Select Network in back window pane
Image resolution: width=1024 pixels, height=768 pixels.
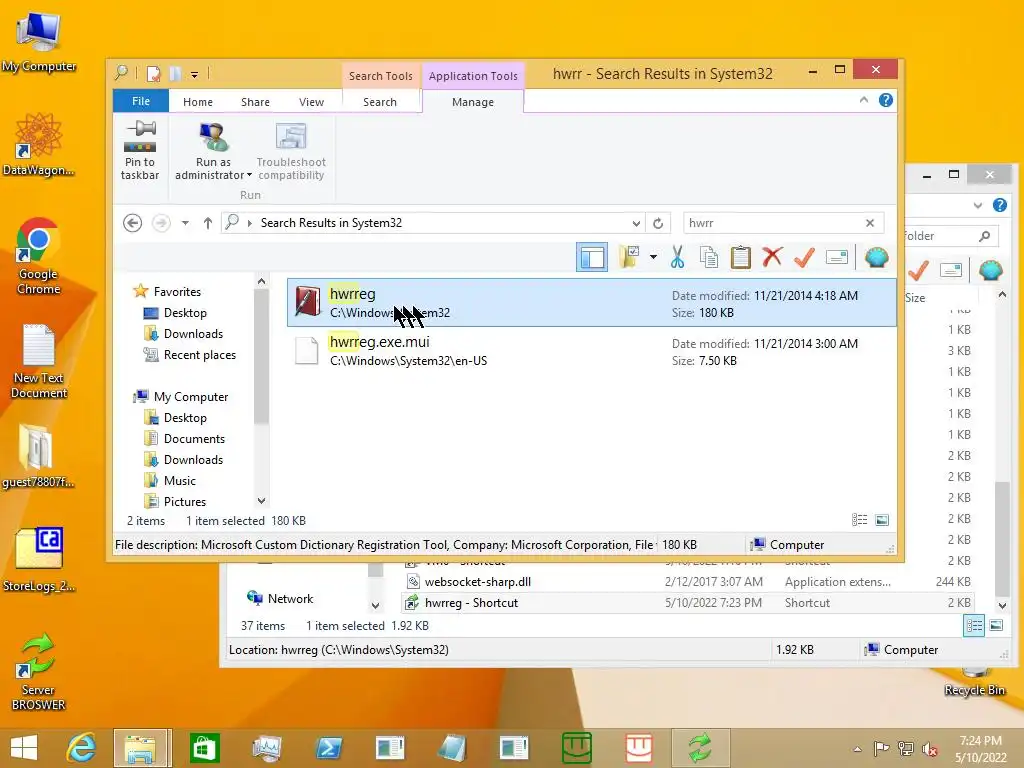coord(291,598)
